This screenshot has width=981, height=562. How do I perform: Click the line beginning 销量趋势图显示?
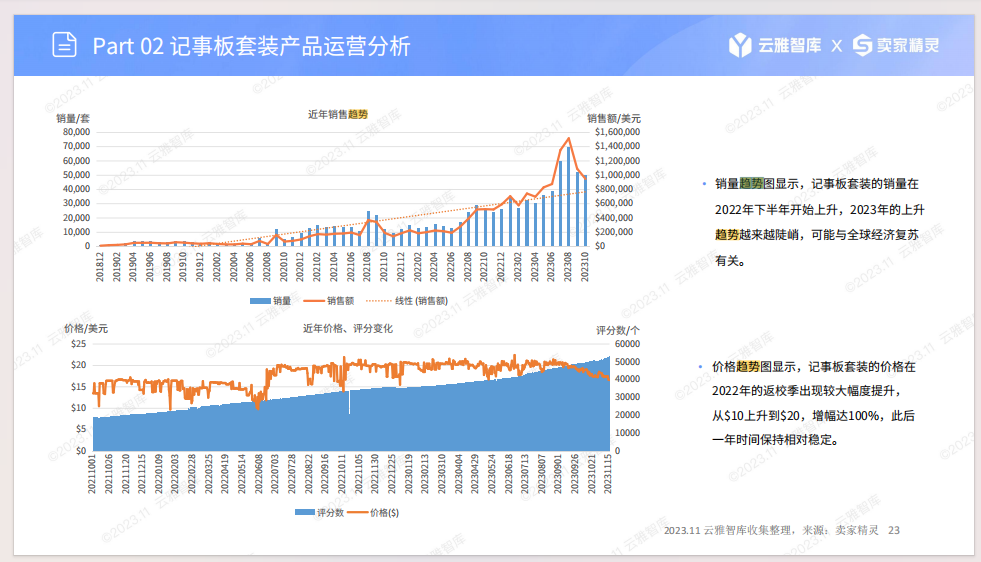(x=816, y=183)
